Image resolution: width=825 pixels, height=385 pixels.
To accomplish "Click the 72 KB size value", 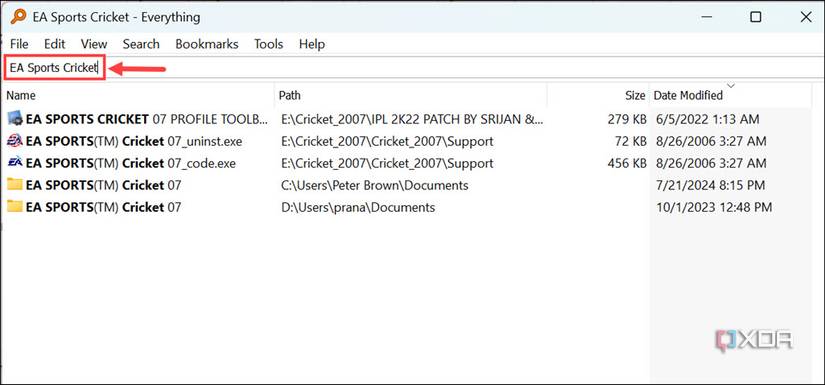I will [630, 141].
